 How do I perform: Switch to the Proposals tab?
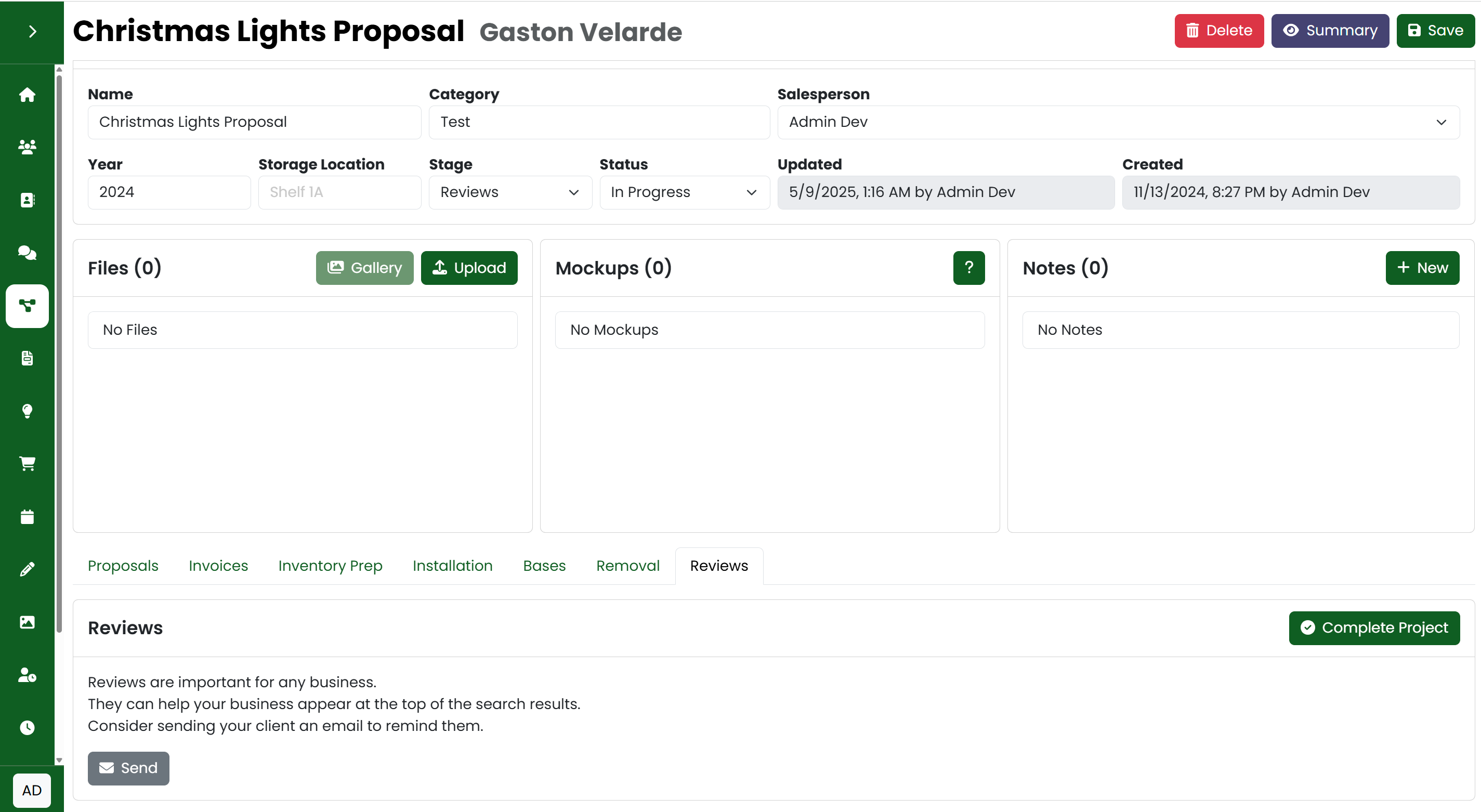[x=123, y=566]
